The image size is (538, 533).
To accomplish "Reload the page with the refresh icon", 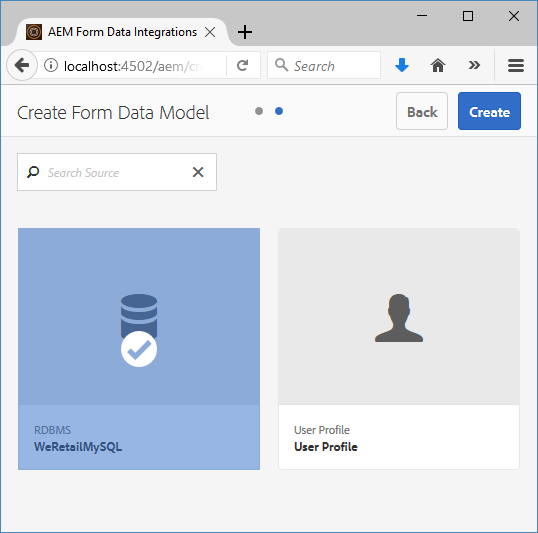I will point(243,65).
